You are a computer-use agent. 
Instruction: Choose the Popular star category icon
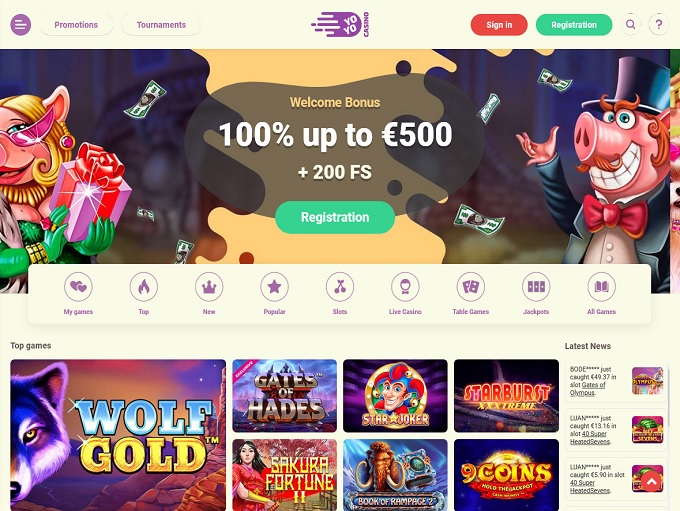click(275, 286)
